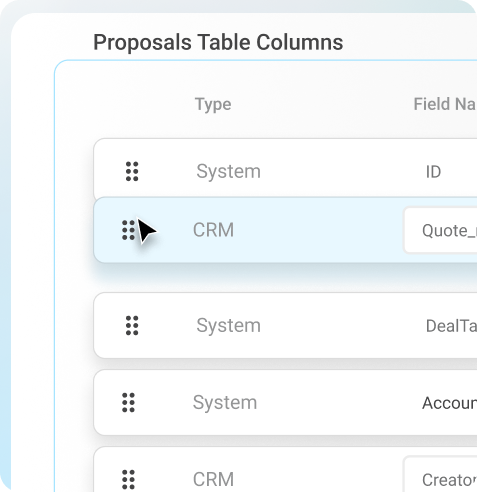Click the DealTa field name text
Viewport: 477px width, 492px height.
(451, 326)
